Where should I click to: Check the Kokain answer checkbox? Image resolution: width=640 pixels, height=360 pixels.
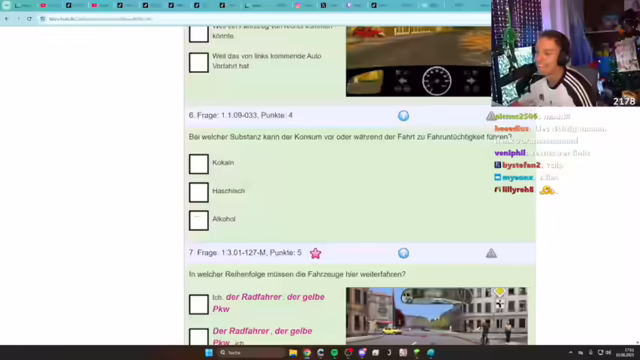[x=199, y=164]
